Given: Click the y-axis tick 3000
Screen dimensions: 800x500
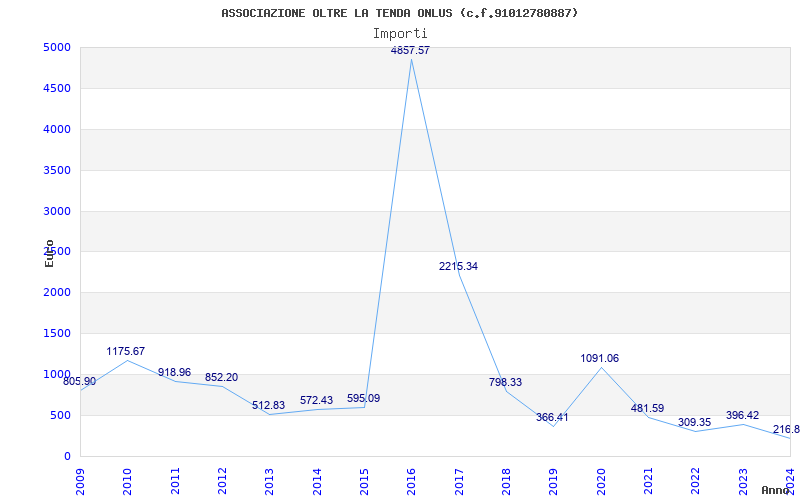Looking at the screenshot, I should point(57,211).
